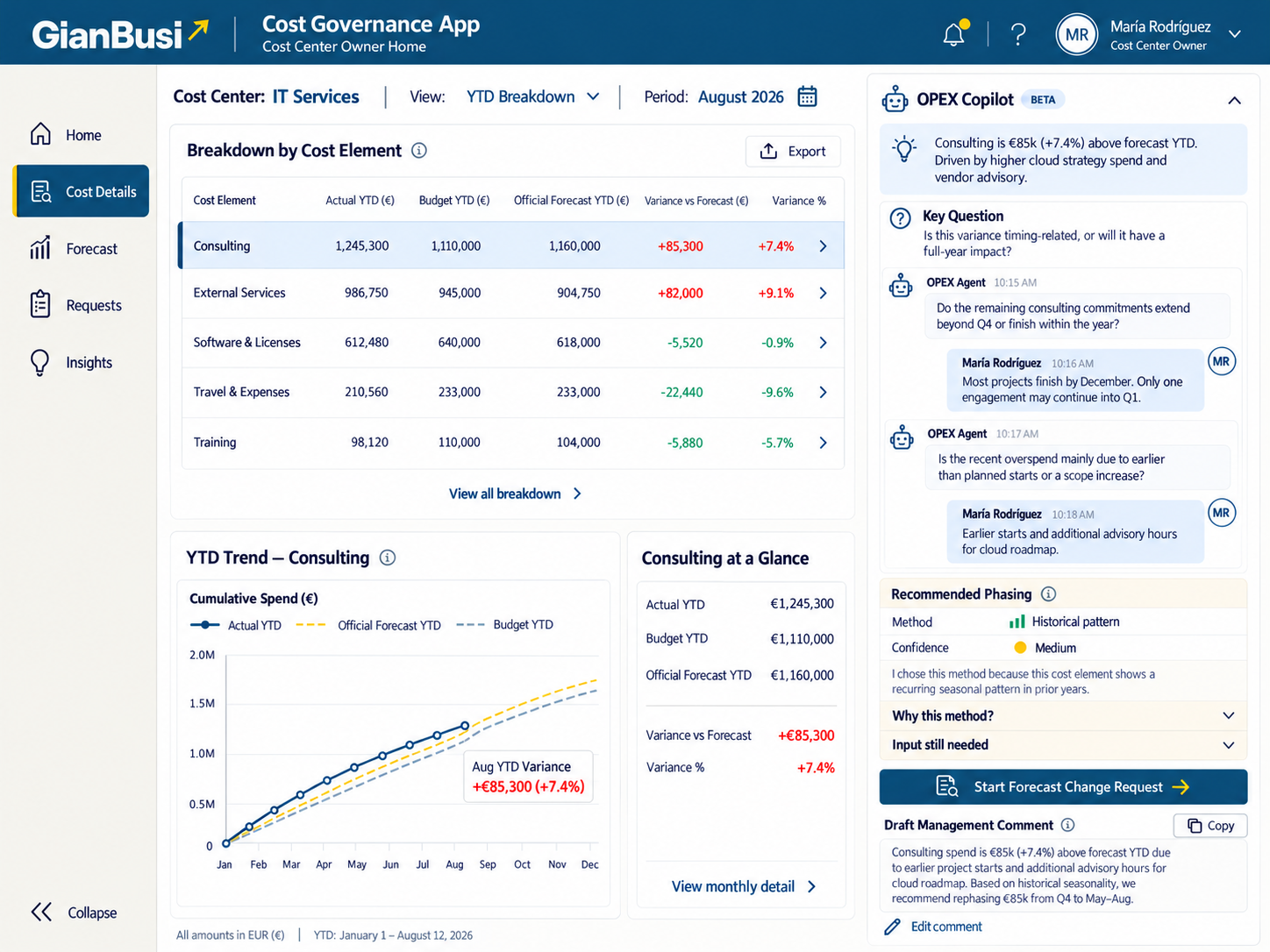
Task: Open the user account dropdown chevron
Action: (1235, 34)
